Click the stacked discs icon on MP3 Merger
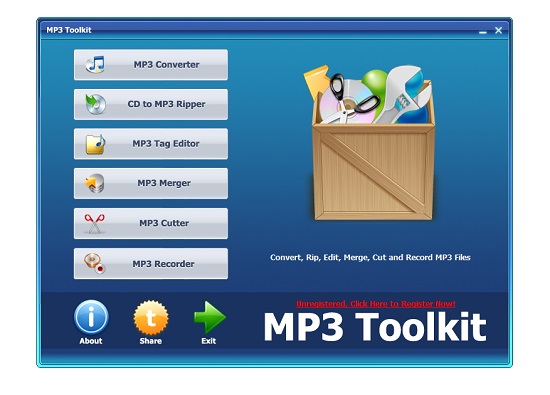The width and height of the screenshot is (550, 395). pyautogui.click(x=95, y=183)
